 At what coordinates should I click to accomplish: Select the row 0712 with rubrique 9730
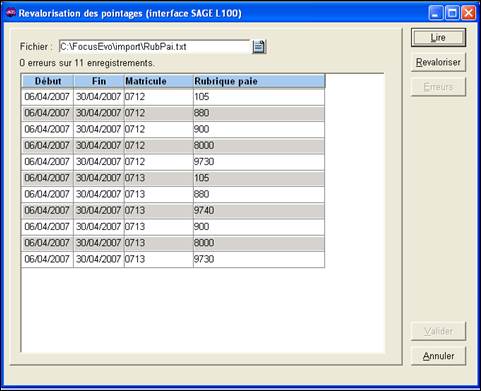click(173, 162)
